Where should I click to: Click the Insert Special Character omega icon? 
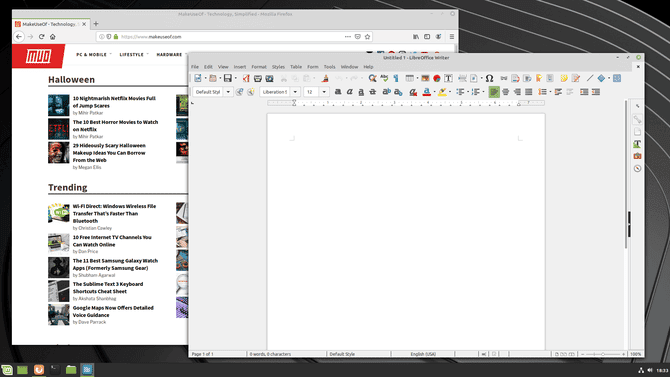[x=490, y=78]
